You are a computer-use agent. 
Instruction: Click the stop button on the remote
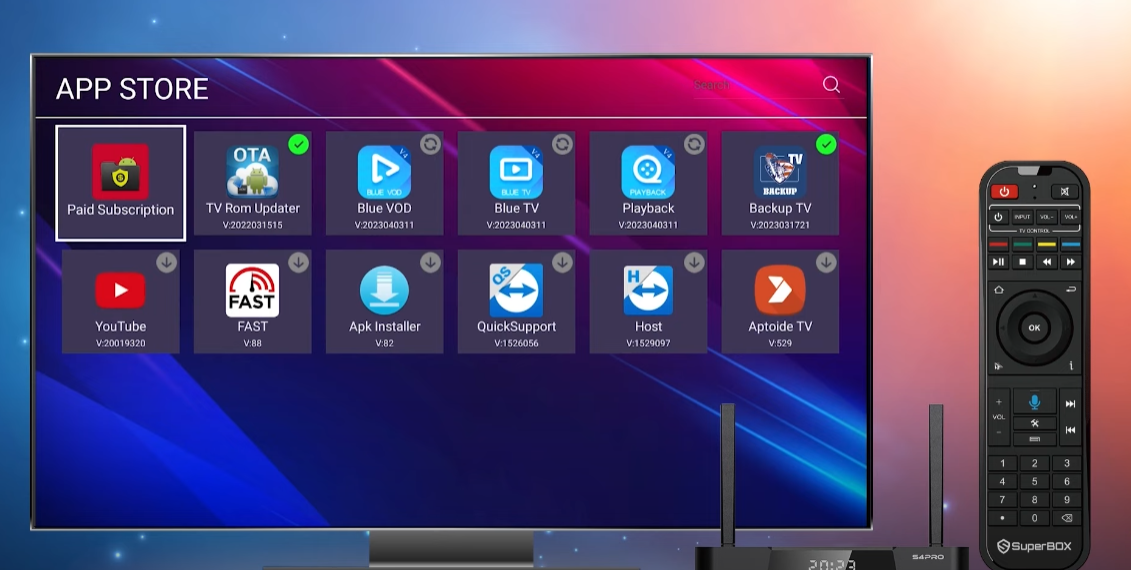(x=1022, y=262)
